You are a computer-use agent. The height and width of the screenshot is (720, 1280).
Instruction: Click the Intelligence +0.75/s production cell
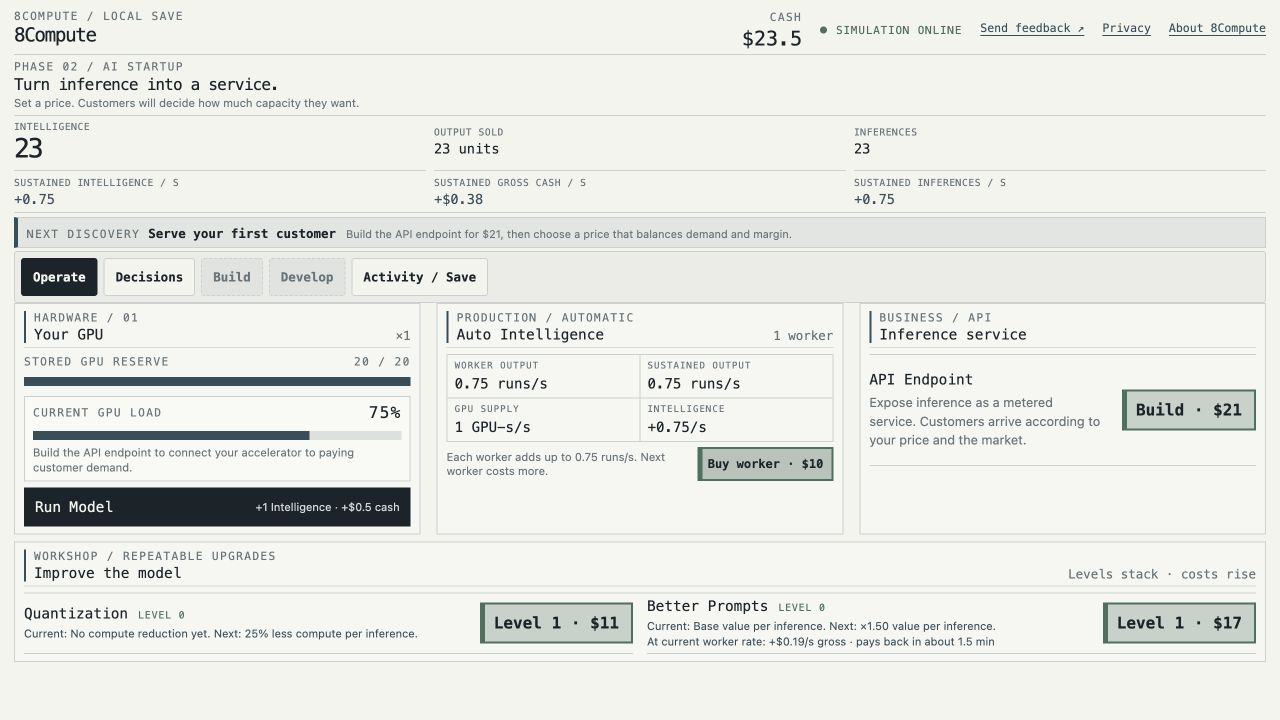pos(736,419)
